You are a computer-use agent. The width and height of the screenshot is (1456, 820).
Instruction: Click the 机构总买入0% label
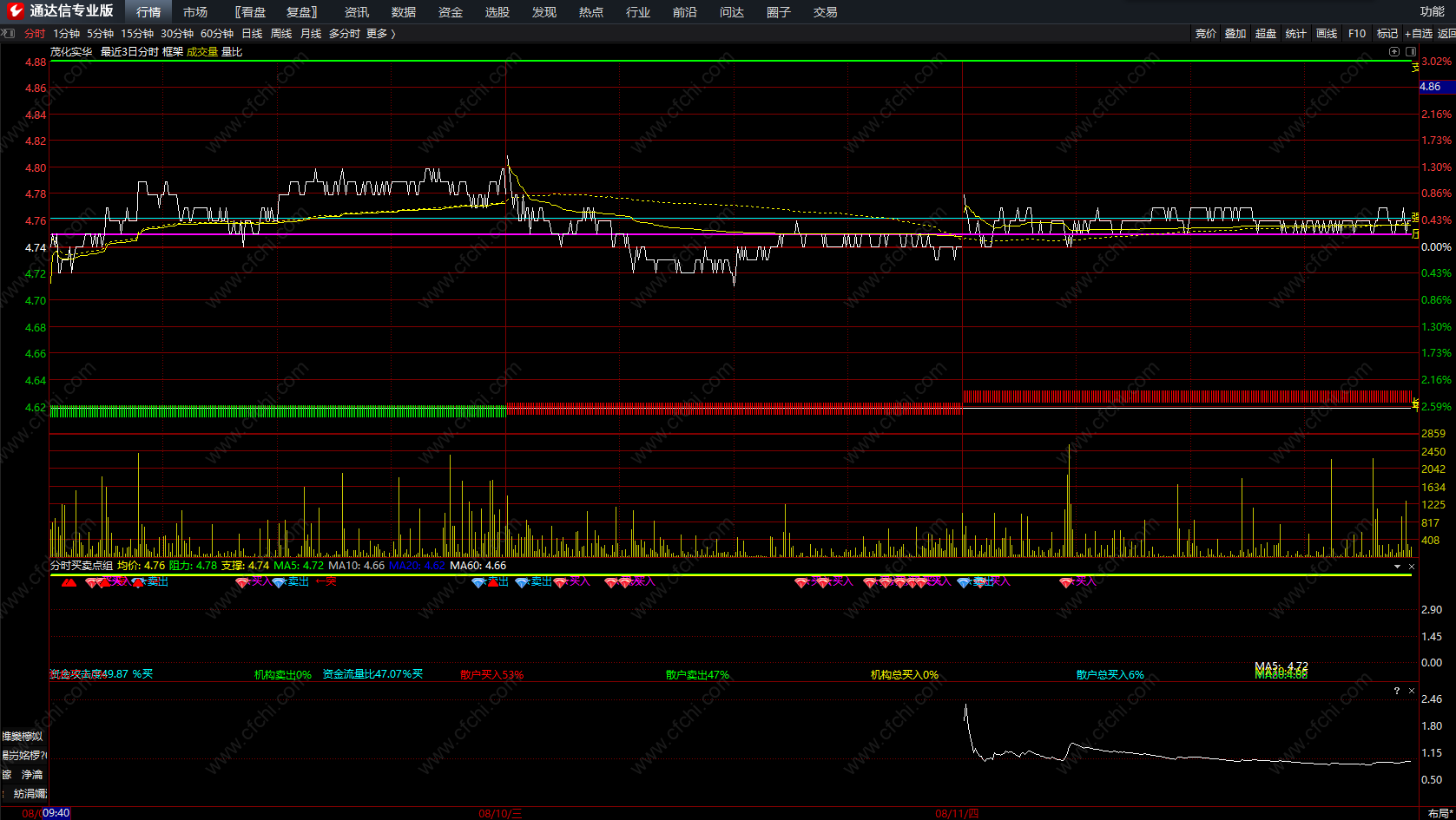[x=905, y=674]
